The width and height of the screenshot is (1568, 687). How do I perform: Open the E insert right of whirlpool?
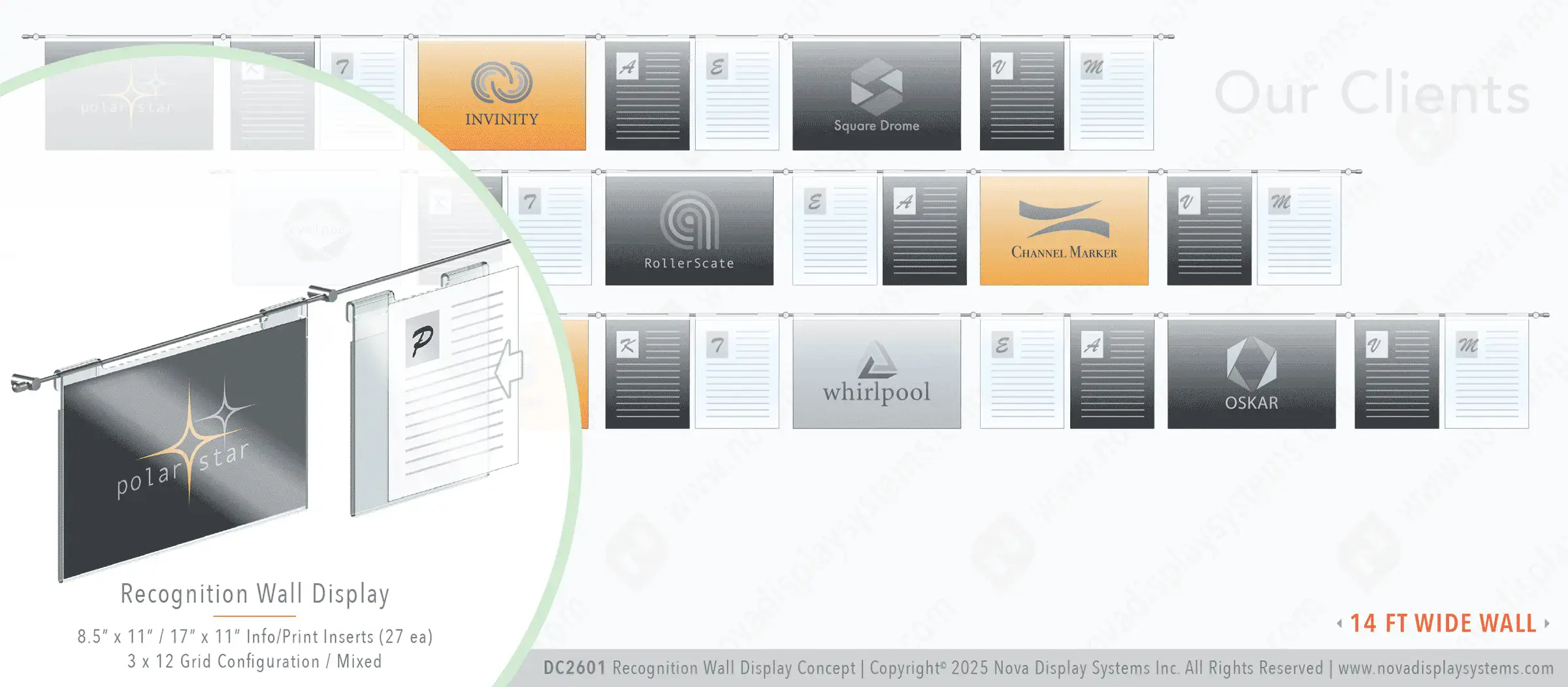[x=1022, y=374]
